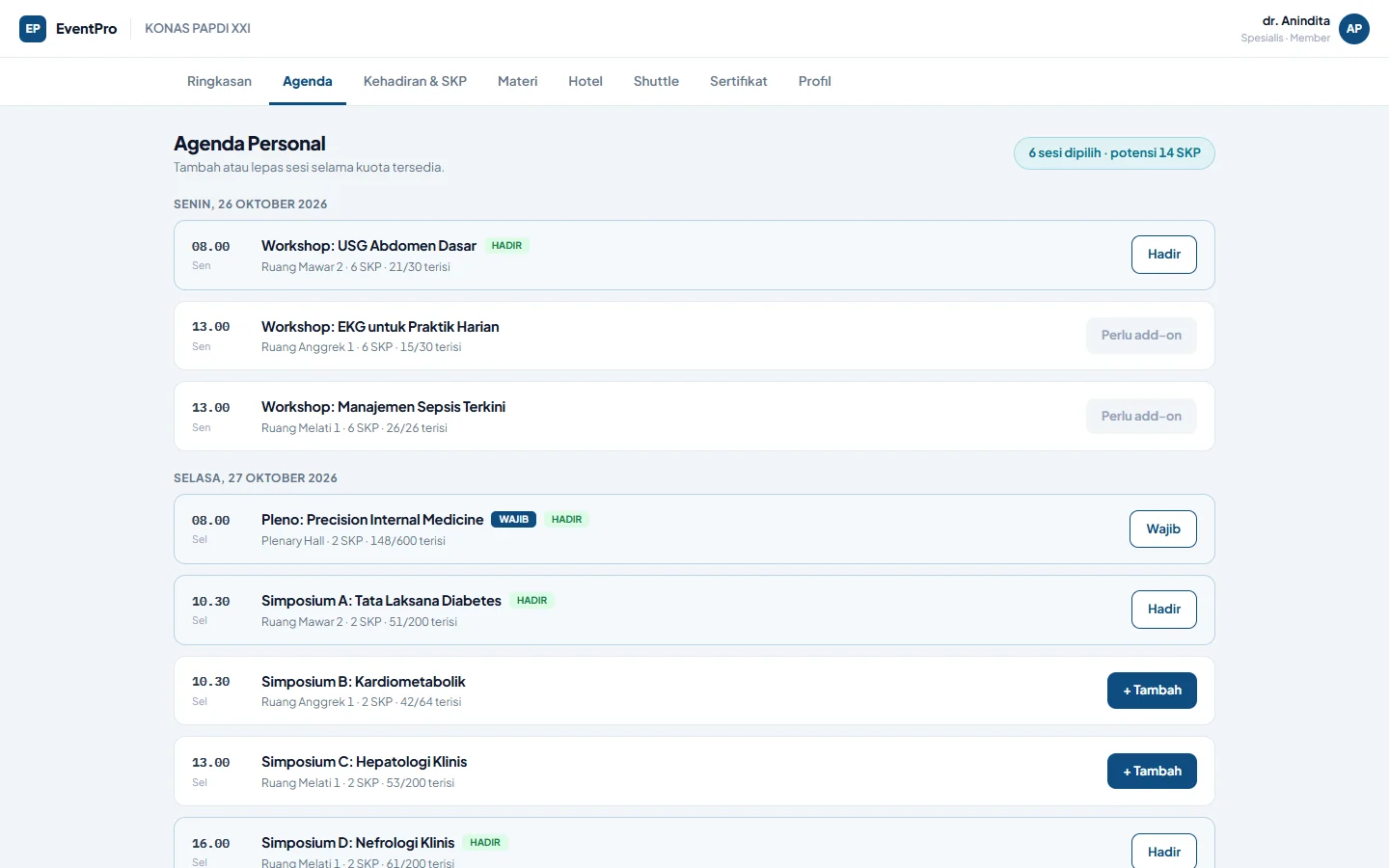Click Perlu add-on for Manajemen Sepsis workshop
Viewport: 1389px width, 868px height.
(1141, 417)
